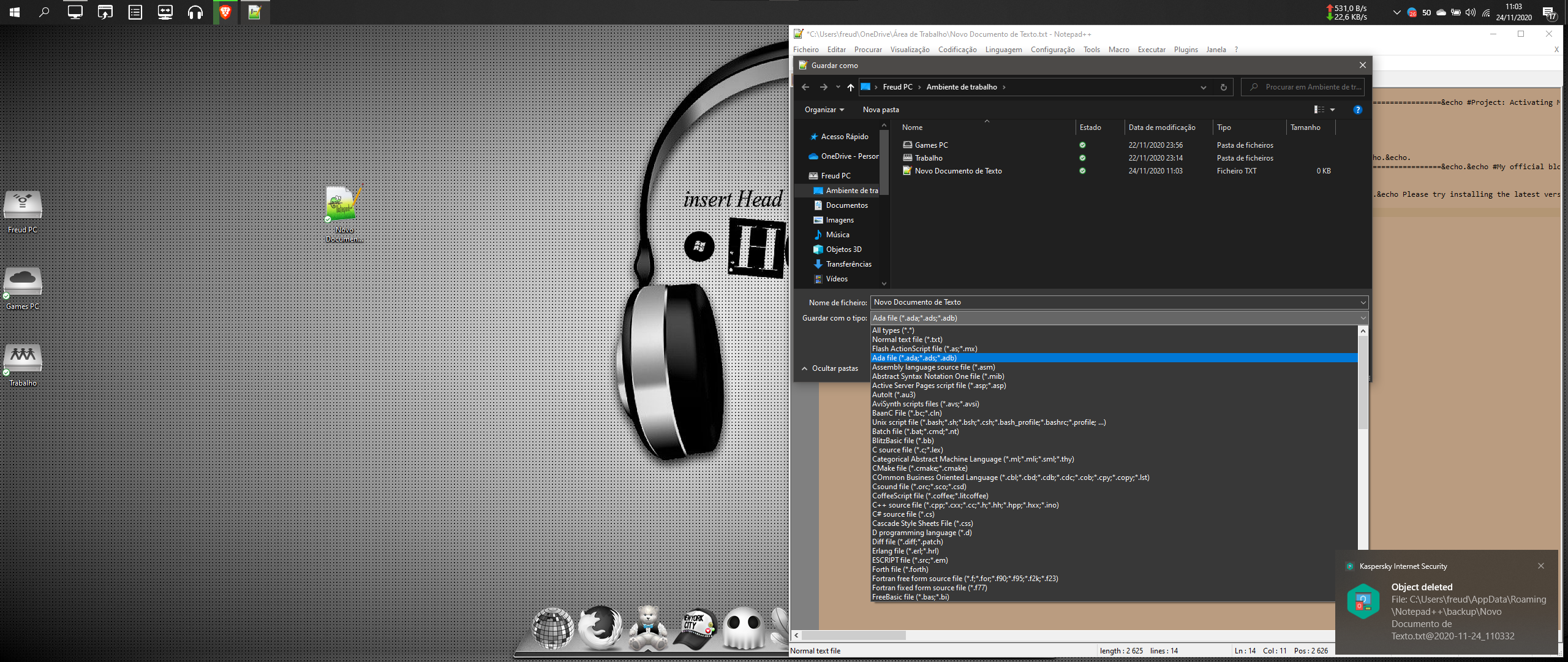The image size is (1568, 662).
Task: Collapse folders with Ocultar pastas
Action: [x=830, y=368]
